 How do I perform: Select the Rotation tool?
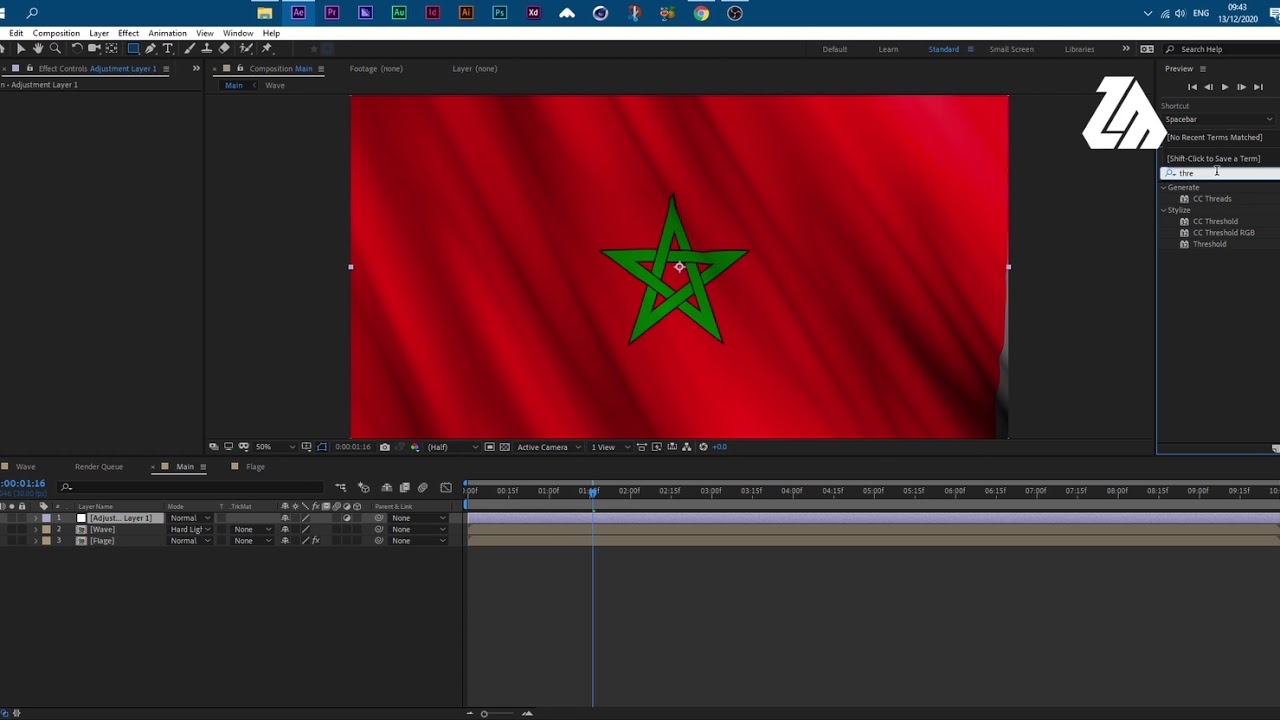pos(77,48)
